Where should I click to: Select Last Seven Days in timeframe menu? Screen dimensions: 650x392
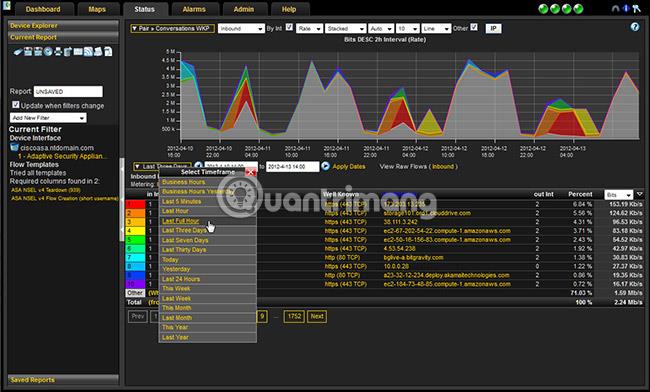[185, 240]
